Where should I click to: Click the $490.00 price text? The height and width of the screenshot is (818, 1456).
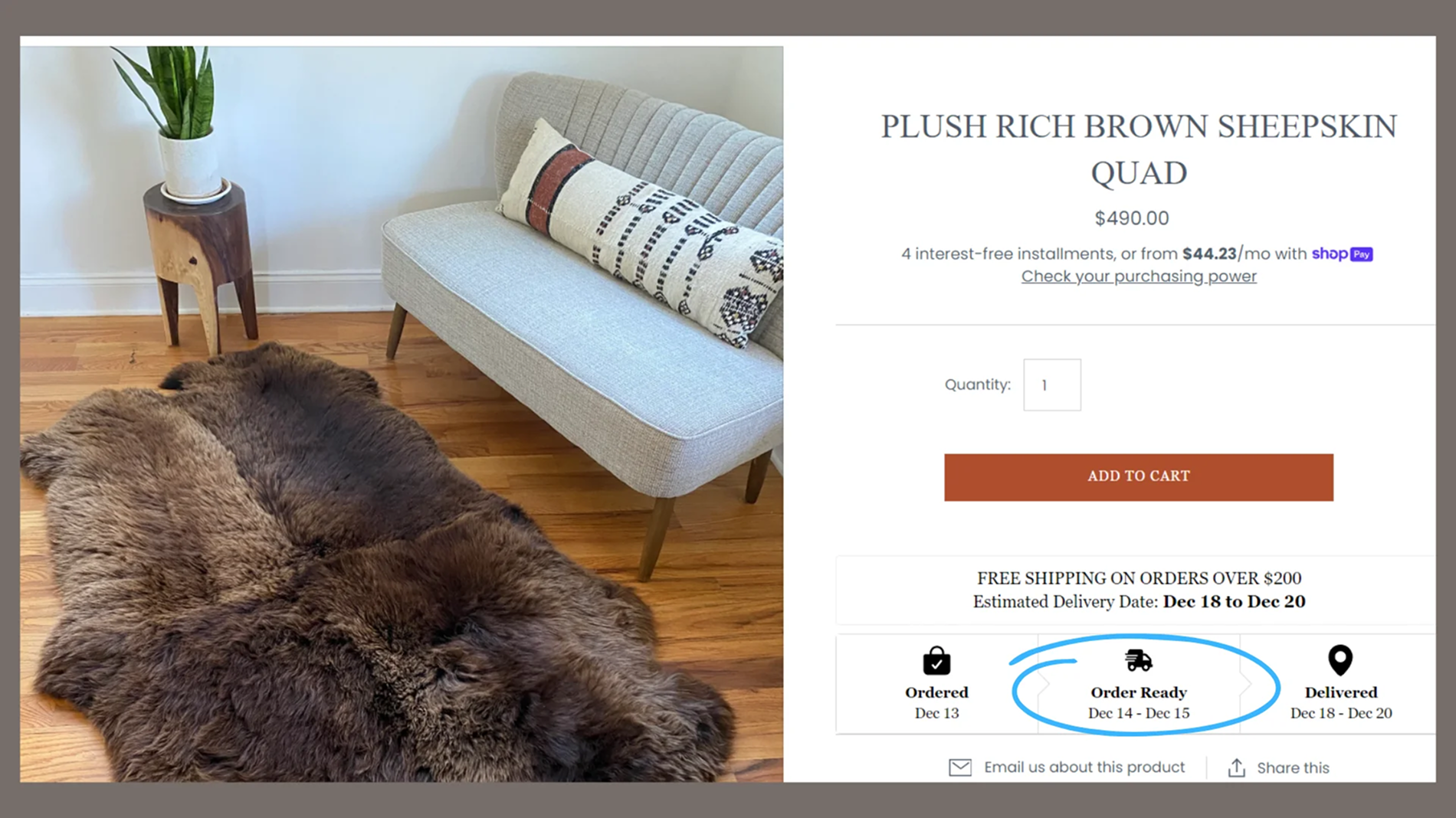1132,218
